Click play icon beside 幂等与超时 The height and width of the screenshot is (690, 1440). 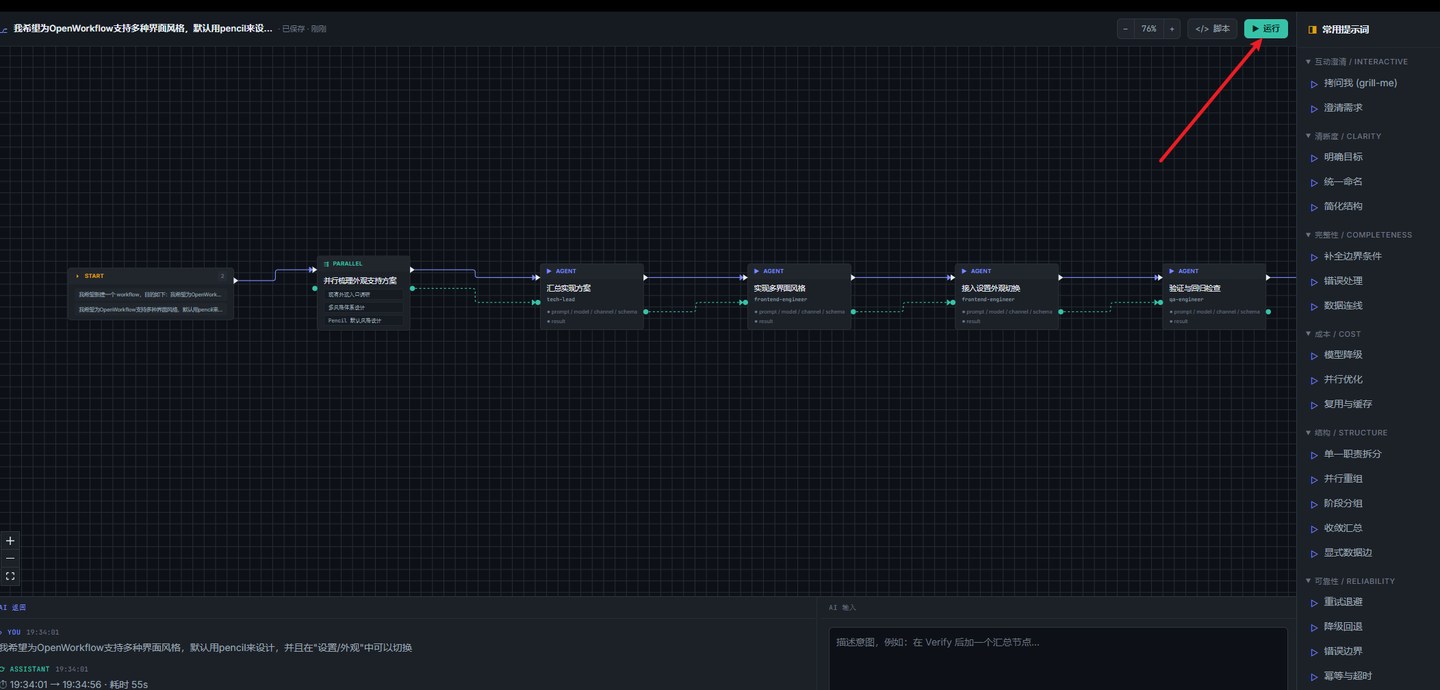tap(1315, 676)
